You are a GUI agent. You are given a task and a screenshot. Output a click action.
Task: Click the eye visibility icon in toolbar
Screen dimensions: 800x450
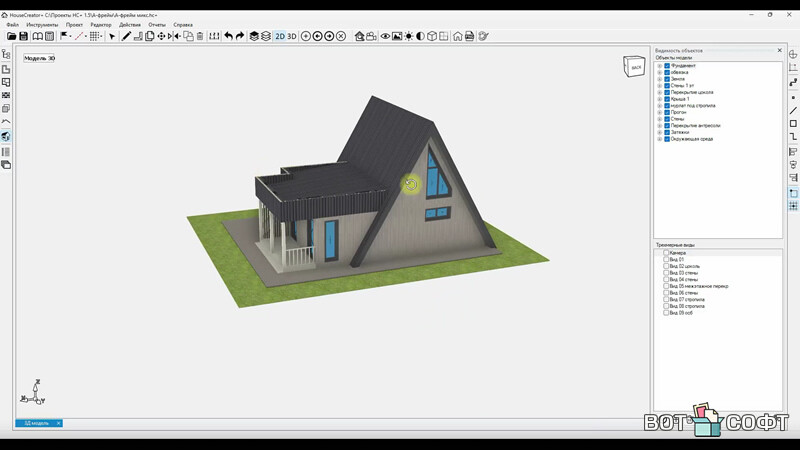coord(385,36)
